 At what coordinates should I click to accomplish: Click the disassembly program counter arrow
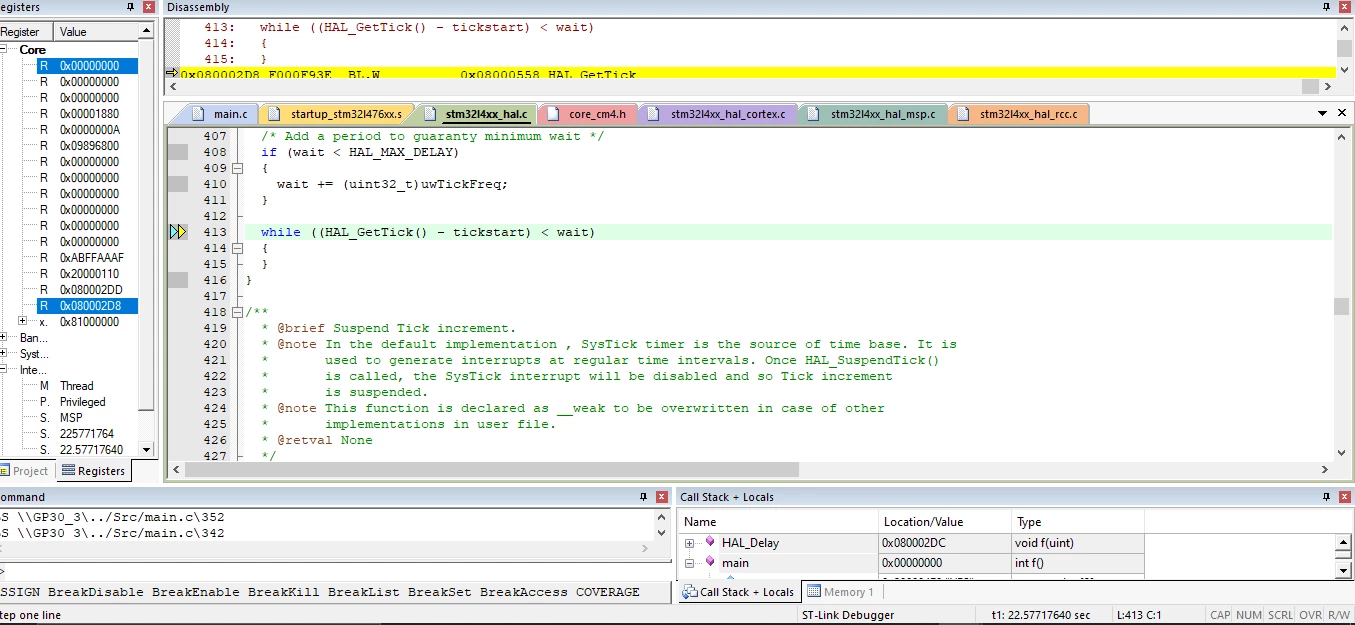171,74
